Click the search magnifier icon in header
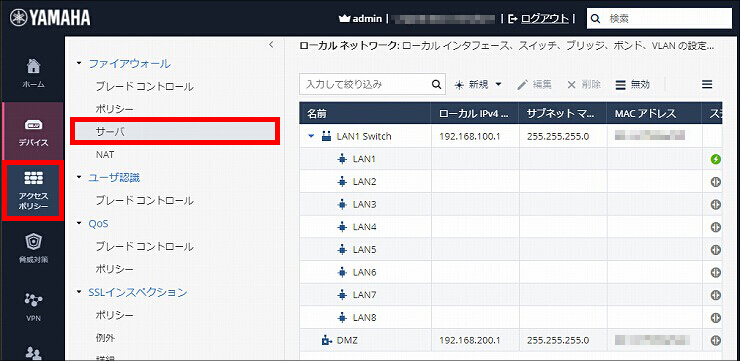This screenshot has width=740, height=361. pyautogui.click(x=596, y=19)
